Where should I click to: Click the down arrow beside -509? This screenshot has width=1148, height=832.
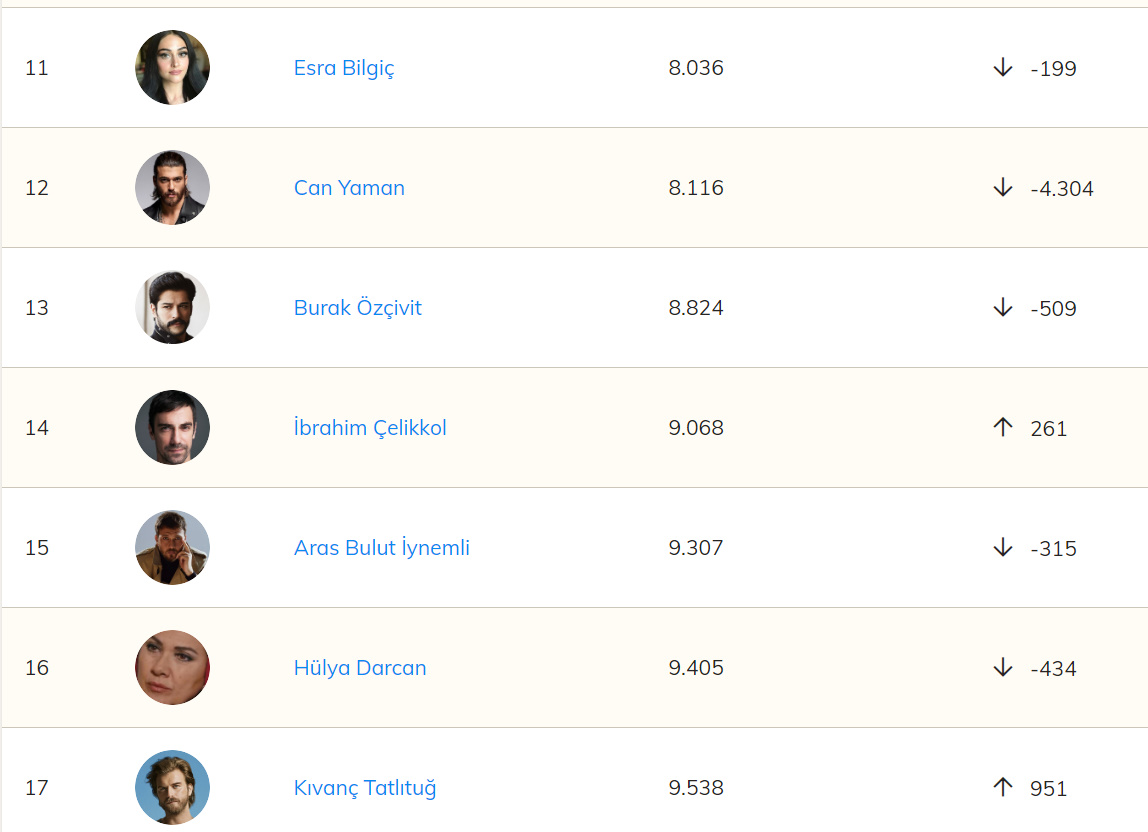point(1003,308)
